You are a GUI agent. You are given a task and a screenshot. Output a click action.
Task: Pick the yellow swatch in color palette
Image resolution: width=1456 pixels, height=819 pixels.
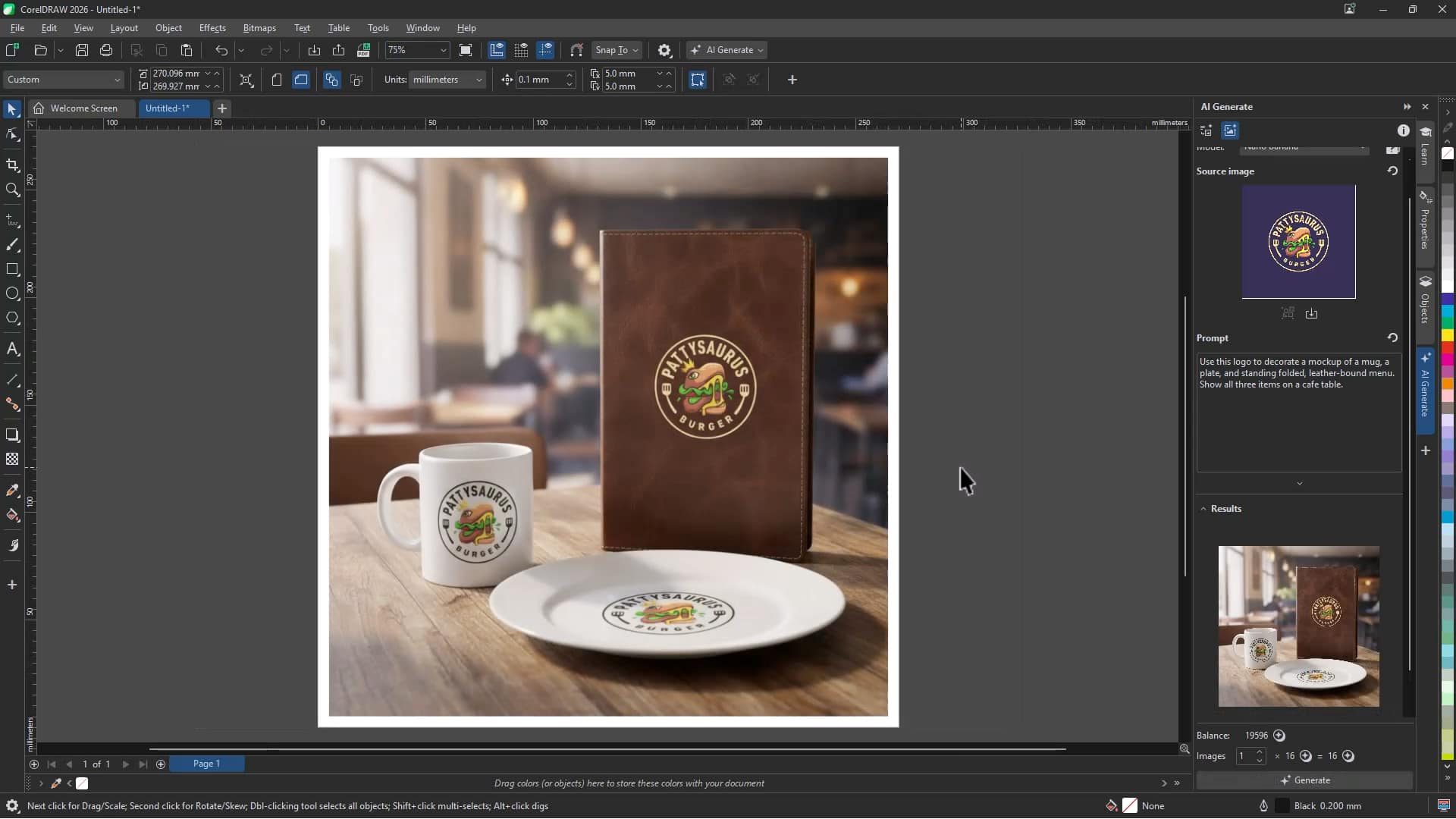[x=1447, y=334]
